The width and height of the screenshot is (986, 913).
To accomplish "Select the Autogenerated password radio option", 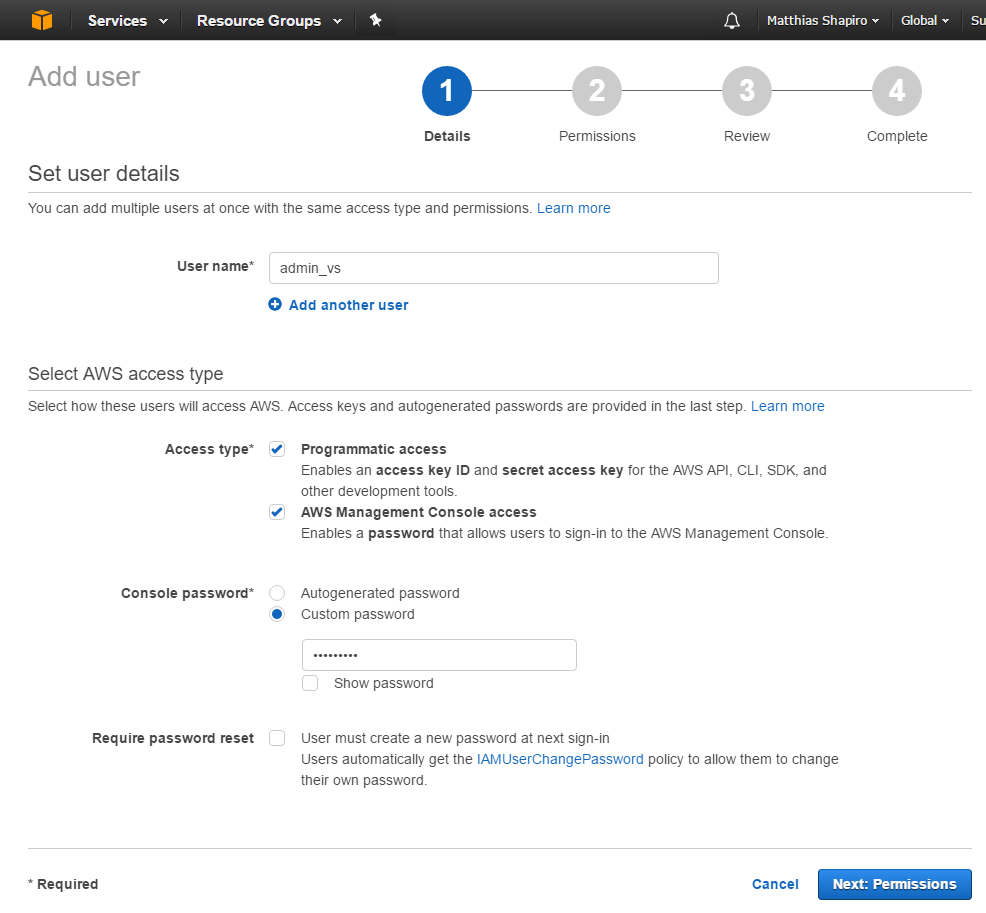I will pos(277,593).
